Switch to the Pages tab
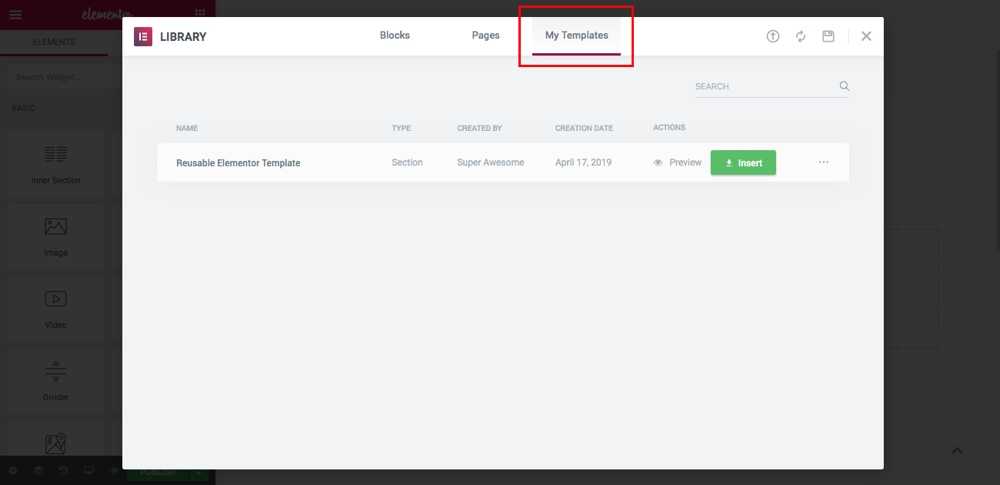 click(485, 35)
